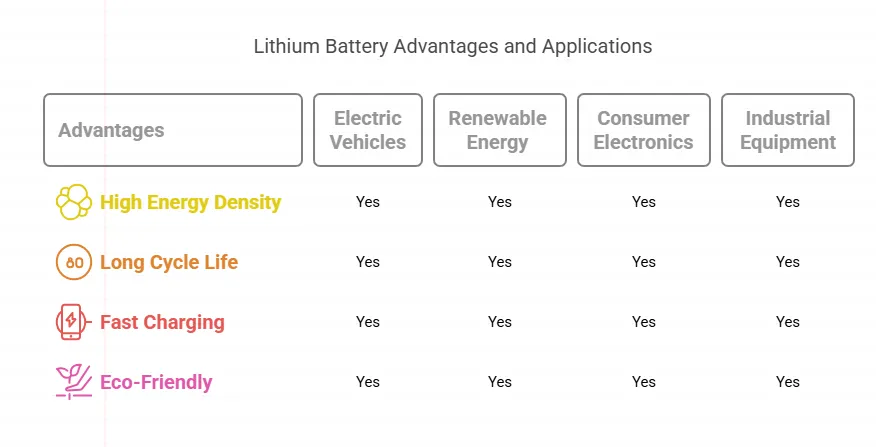This screenshot has height=447, width=876.
Task: Click the yellow High Energy Density bubbles icon
Action: tap(74, 202)
